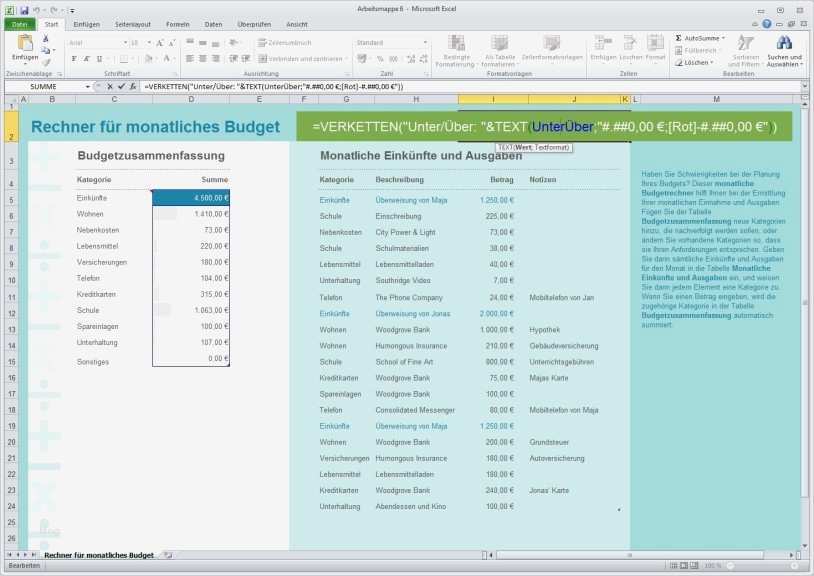Click the Zellenformatvorlagen icon
Viewport: 814px width, 576px height.
(x=551, y=44)
